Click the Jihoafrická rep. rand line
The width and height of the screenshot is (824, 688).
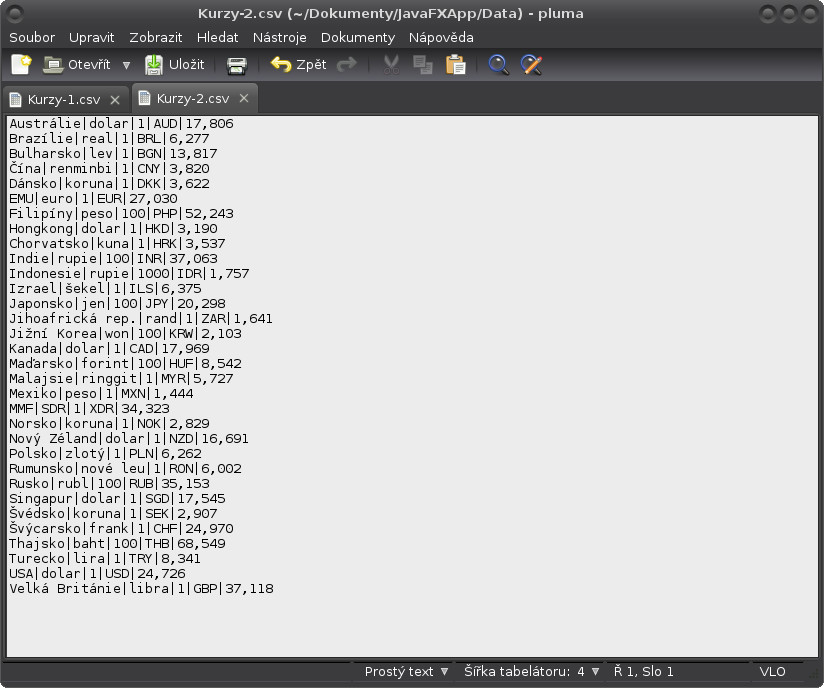141,319
